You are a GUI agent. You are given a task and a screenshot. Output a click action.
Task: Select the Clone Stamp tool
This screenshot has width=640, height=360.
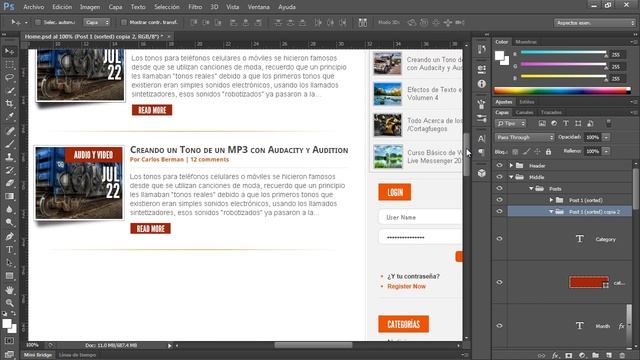click(x=9, y=157)
